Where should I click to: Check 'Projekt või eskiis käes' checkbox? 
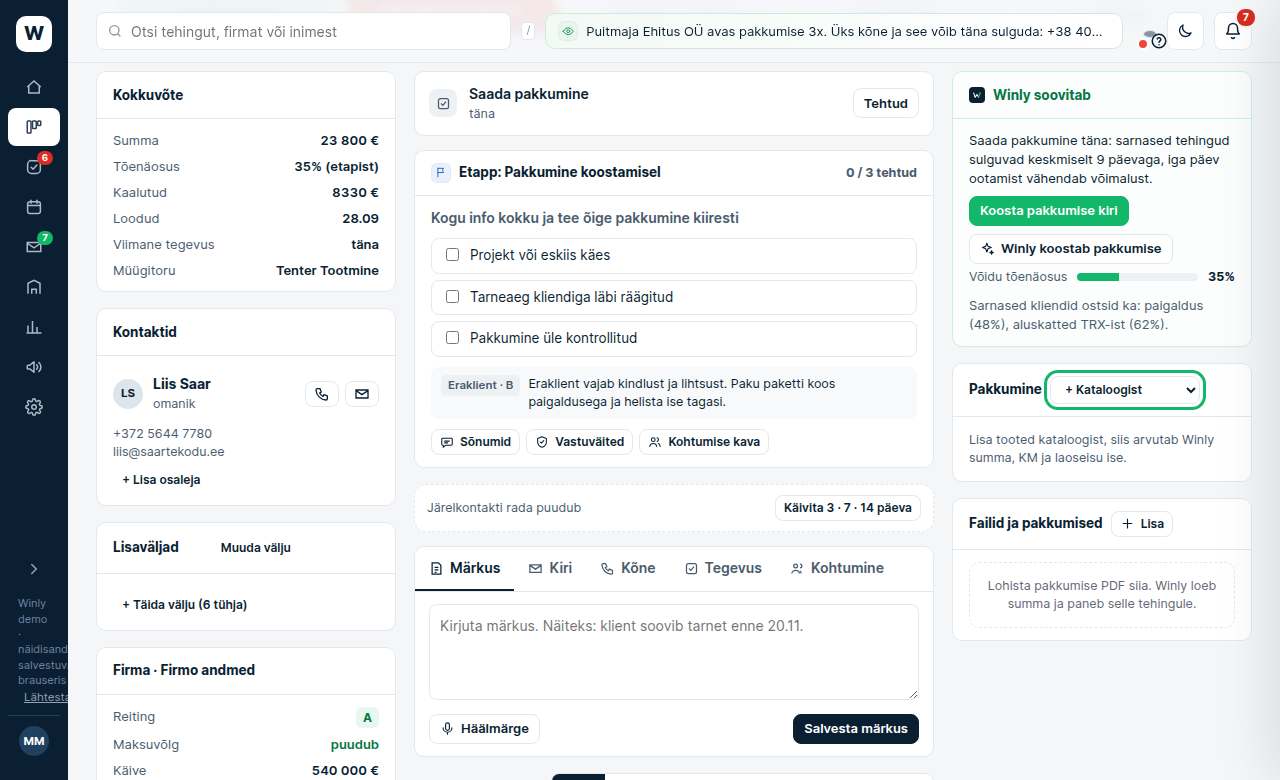tap(452, 255)
